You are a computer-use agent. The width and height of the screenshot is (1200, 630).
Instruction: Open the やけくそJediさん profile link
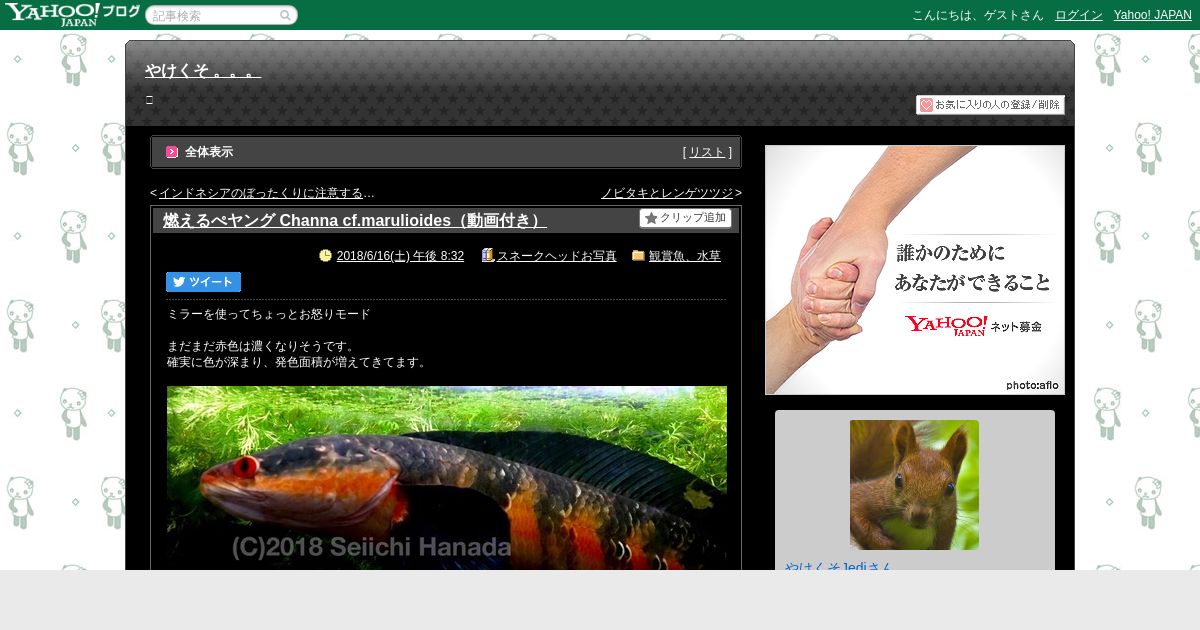coord(838,565)
